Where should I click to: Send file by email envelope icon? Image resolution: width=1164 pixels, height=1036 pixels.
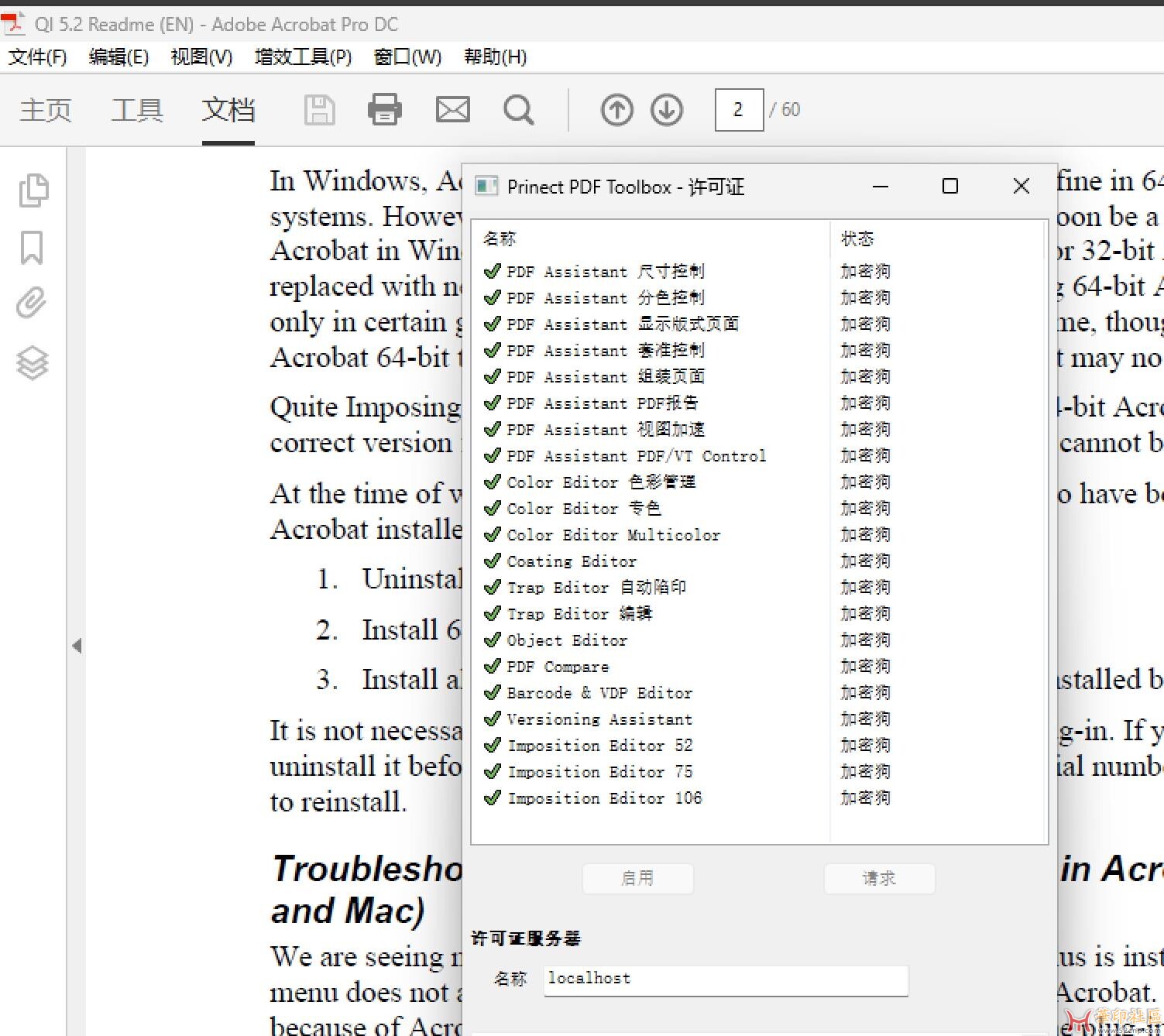tap(452, 110)
